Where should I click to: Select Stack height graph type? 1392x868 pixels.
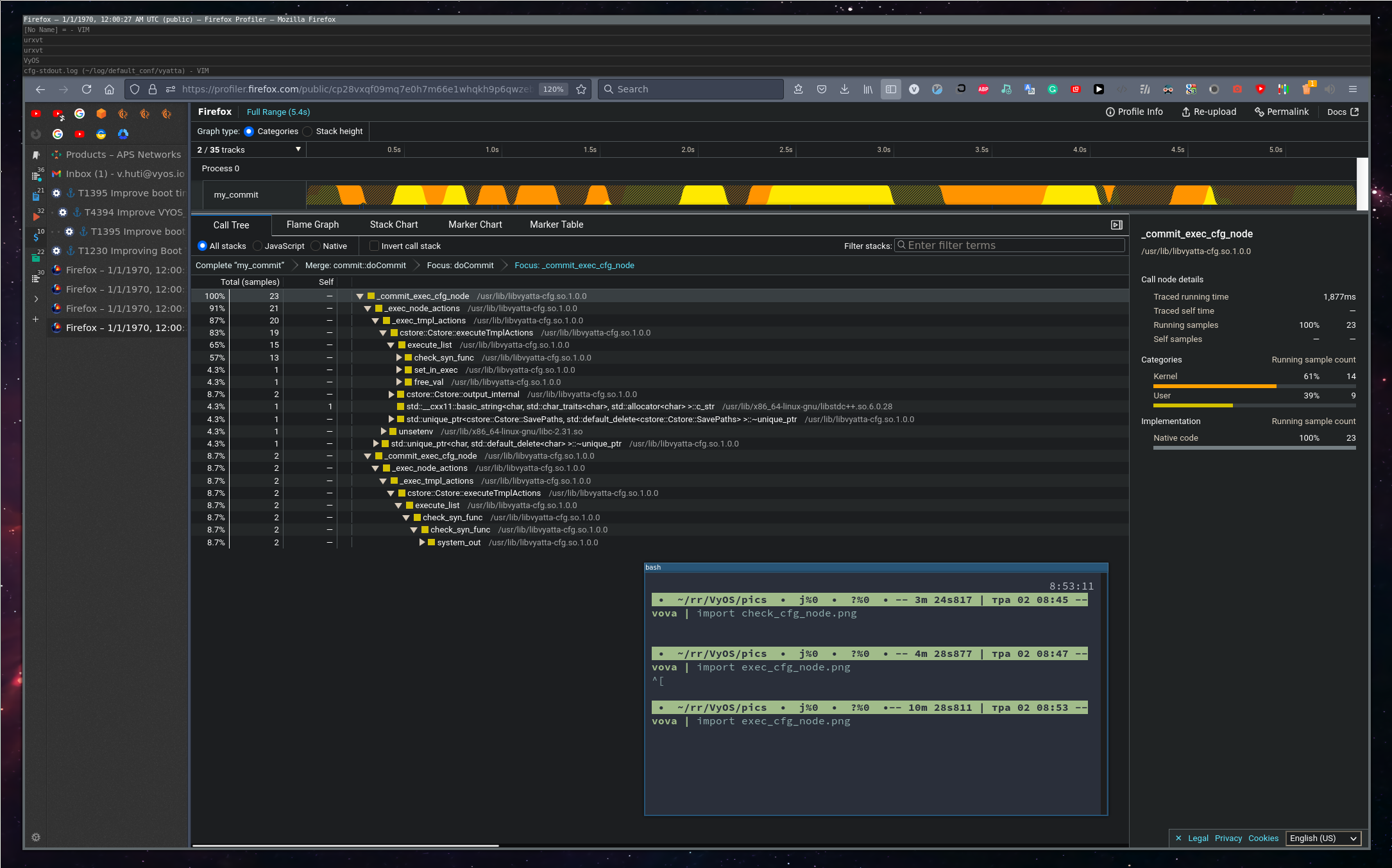click(308, 132)
